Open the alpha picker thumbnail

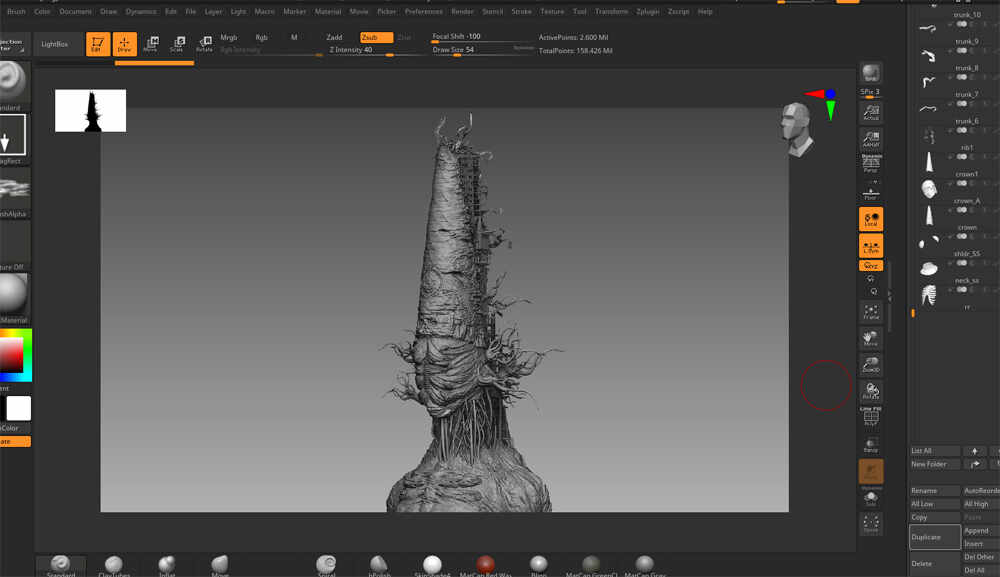coord(14,188)
